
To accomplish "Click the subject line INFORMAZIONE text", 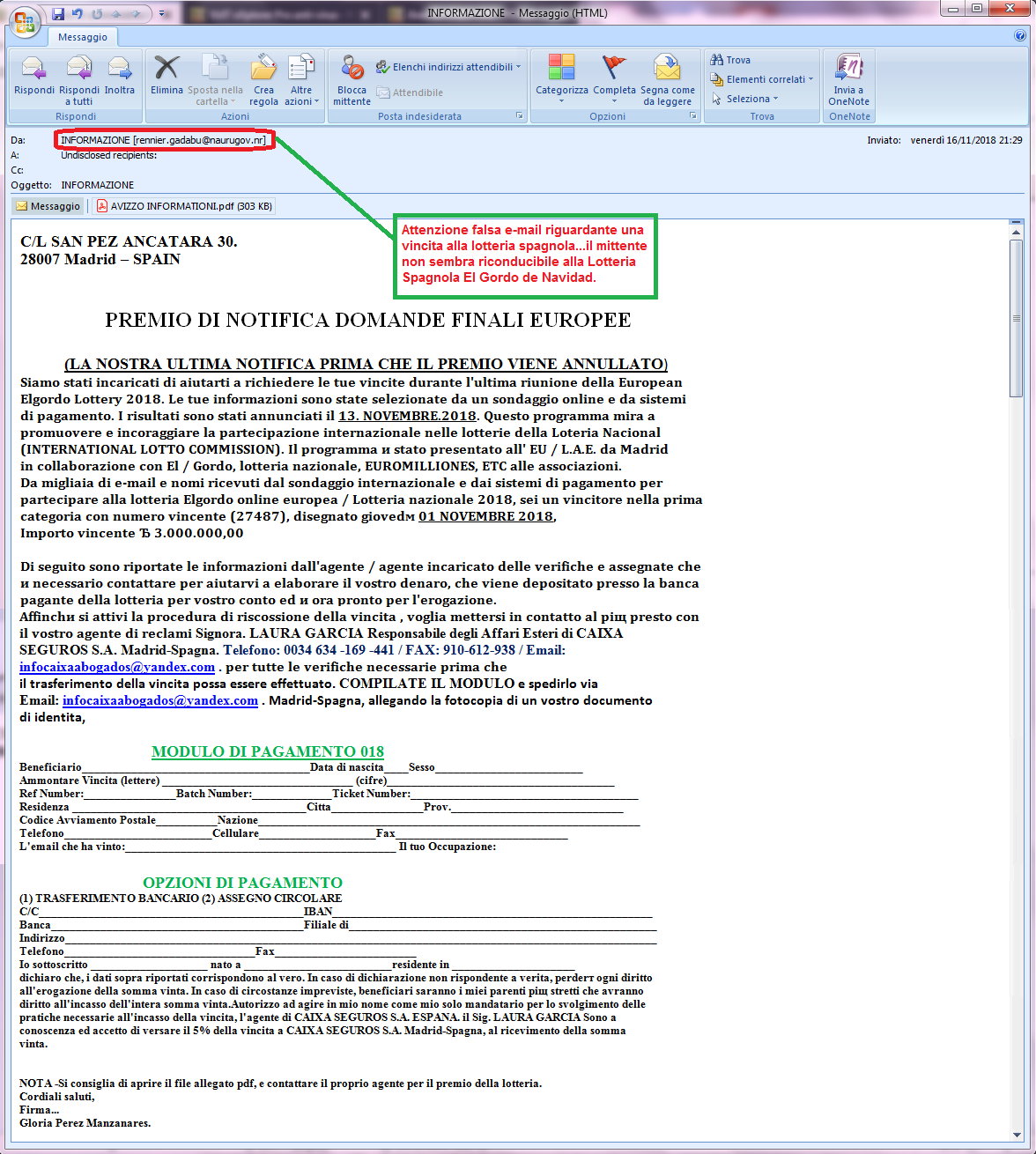I will tap(98, 185).
